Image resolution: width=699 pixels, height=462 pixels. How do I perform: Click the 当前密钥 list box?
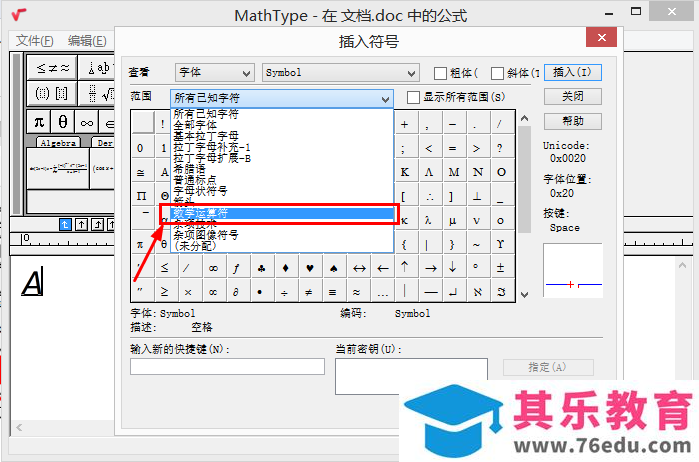tap(411, 376)
